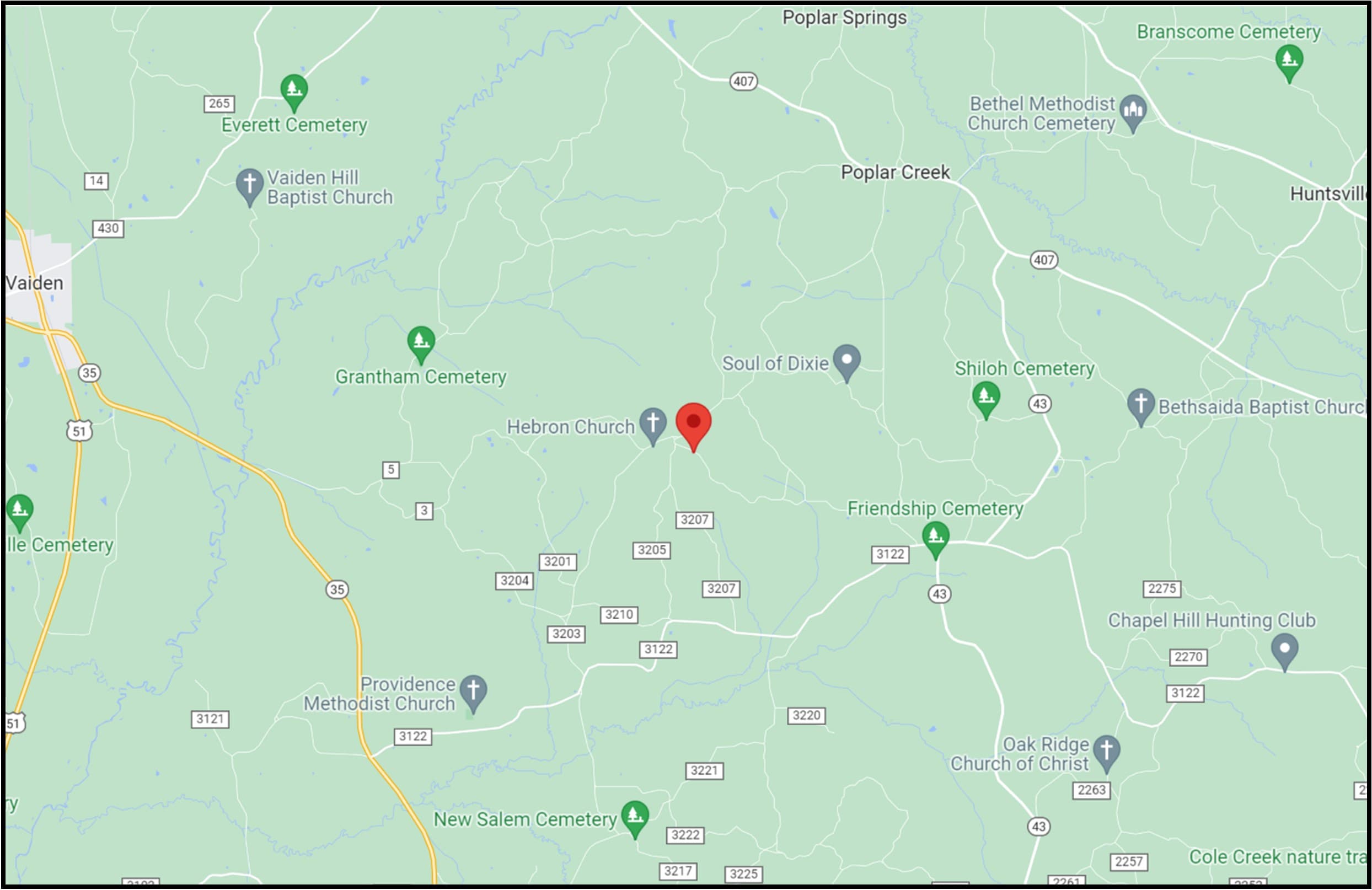Click the US 51 highway shield
Image resolution: width=1372 pixels, height=890 pixels.
(x=79, y=431)
